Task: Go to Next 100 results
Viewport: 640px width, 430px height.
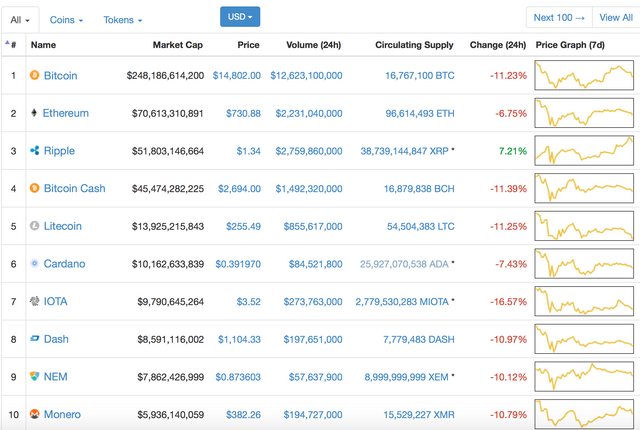Action: tap(559, 18)
